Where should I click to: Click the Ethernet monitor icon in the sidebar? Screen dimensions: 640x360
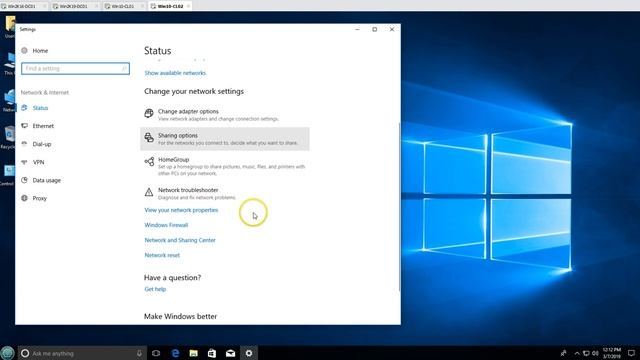pos(24,126)
